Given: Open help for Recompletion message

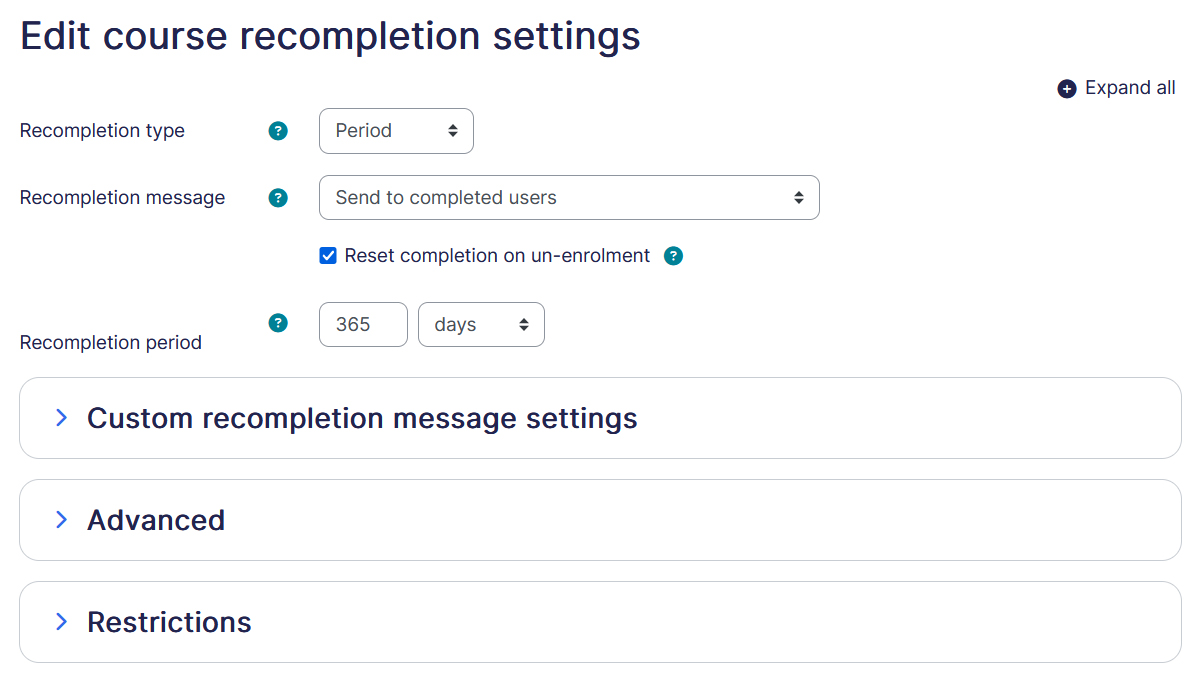Looking at the screenshot, I should [x=277, y=198].
